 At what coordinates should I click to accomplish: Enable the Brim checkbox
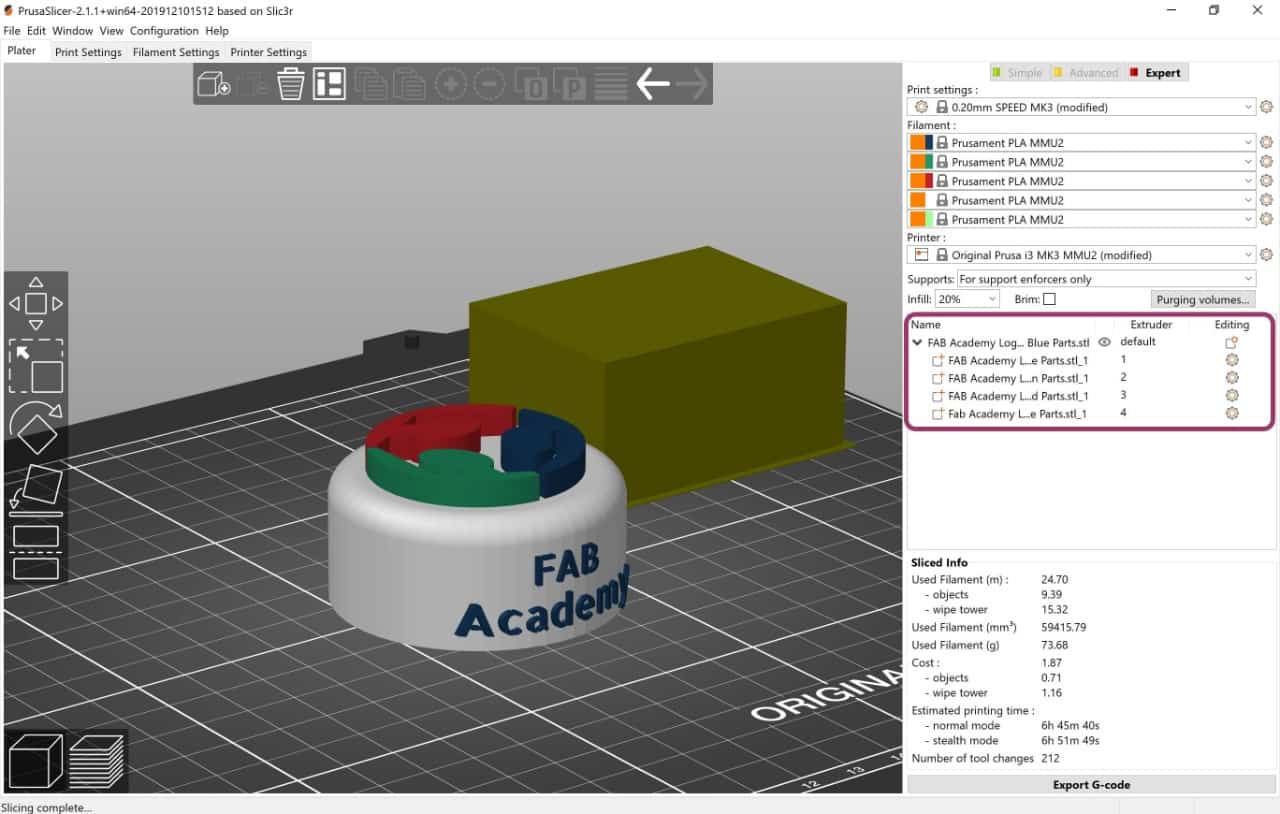click(x=1049, y=299)
